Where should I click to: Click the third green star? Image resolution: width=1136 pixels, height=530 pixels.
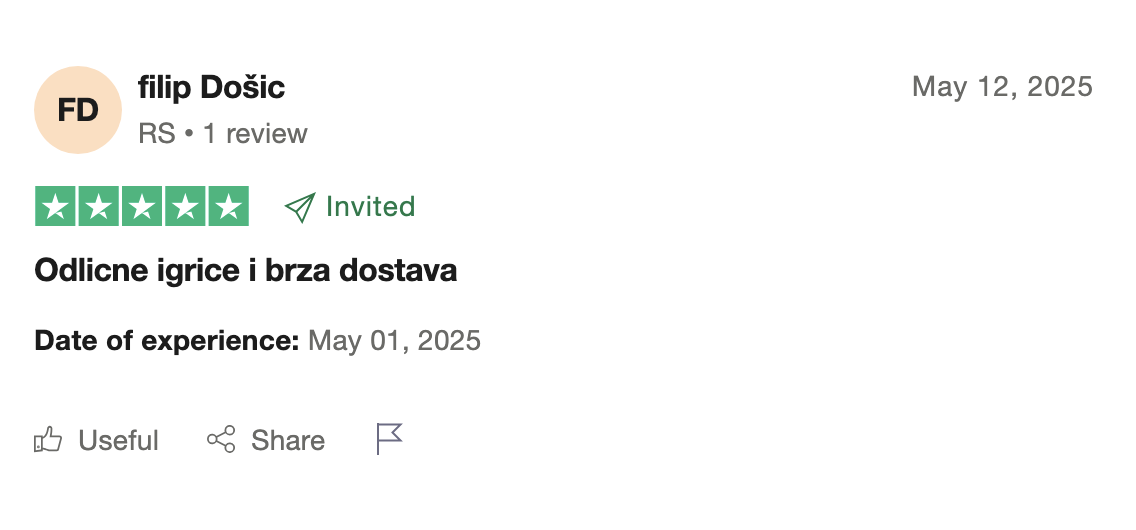coord(142,207)
